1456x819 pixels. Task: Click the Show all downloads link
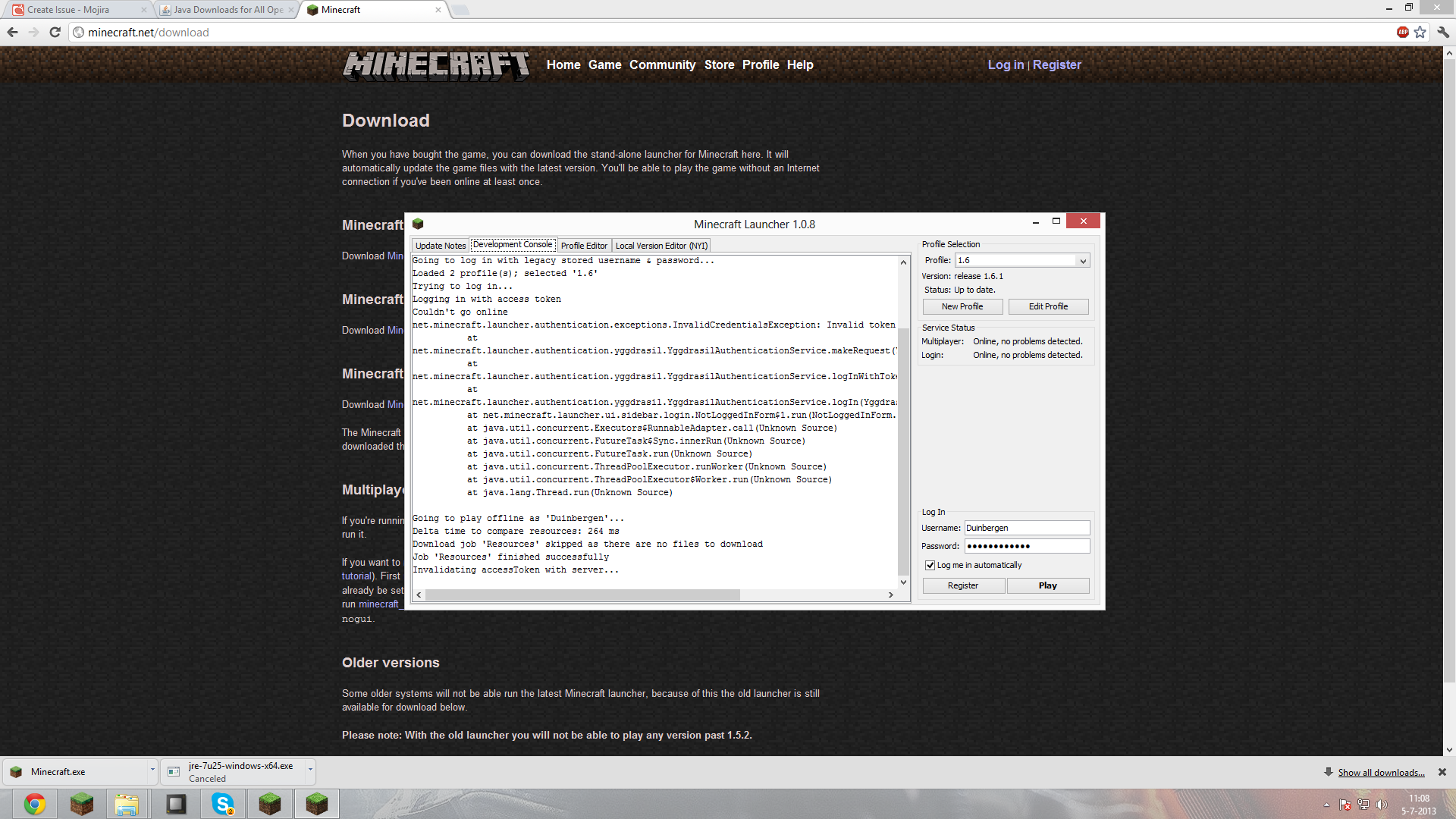(x=1381, y=773)
